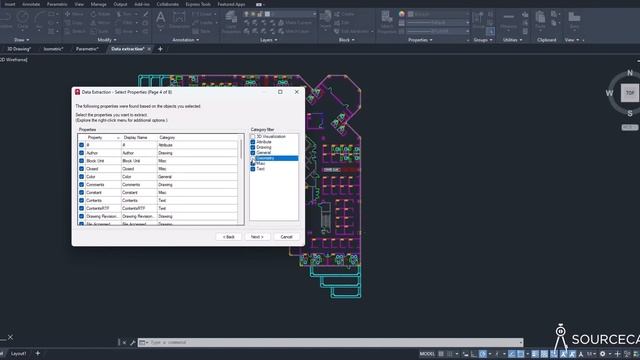Switch to the Isometric drawing tab

(x=53, y=49)
